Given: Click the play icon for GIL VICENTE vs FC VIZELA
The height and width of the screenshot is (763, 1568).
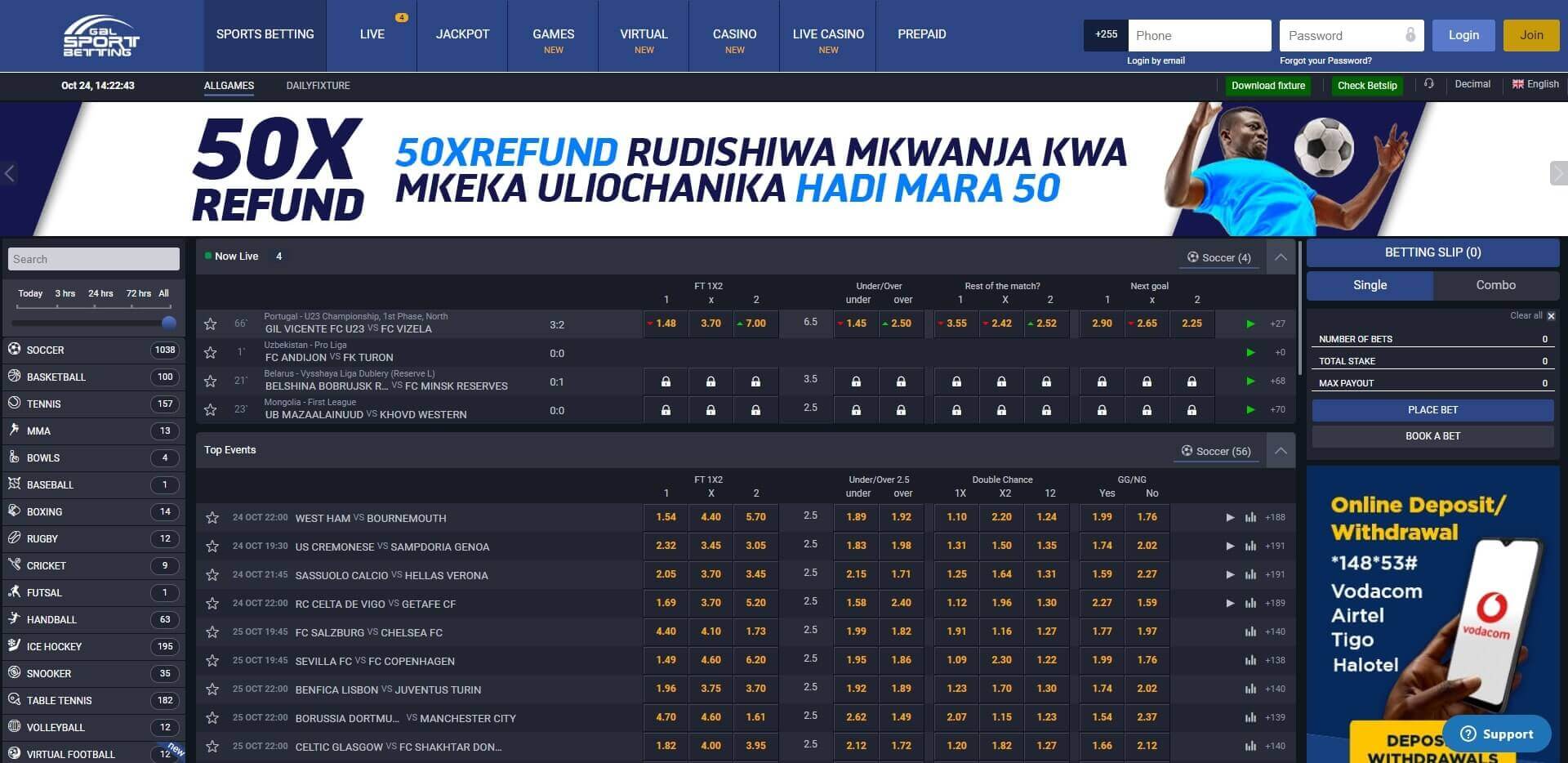Looking at the screenshot, I should (1249, 323).
